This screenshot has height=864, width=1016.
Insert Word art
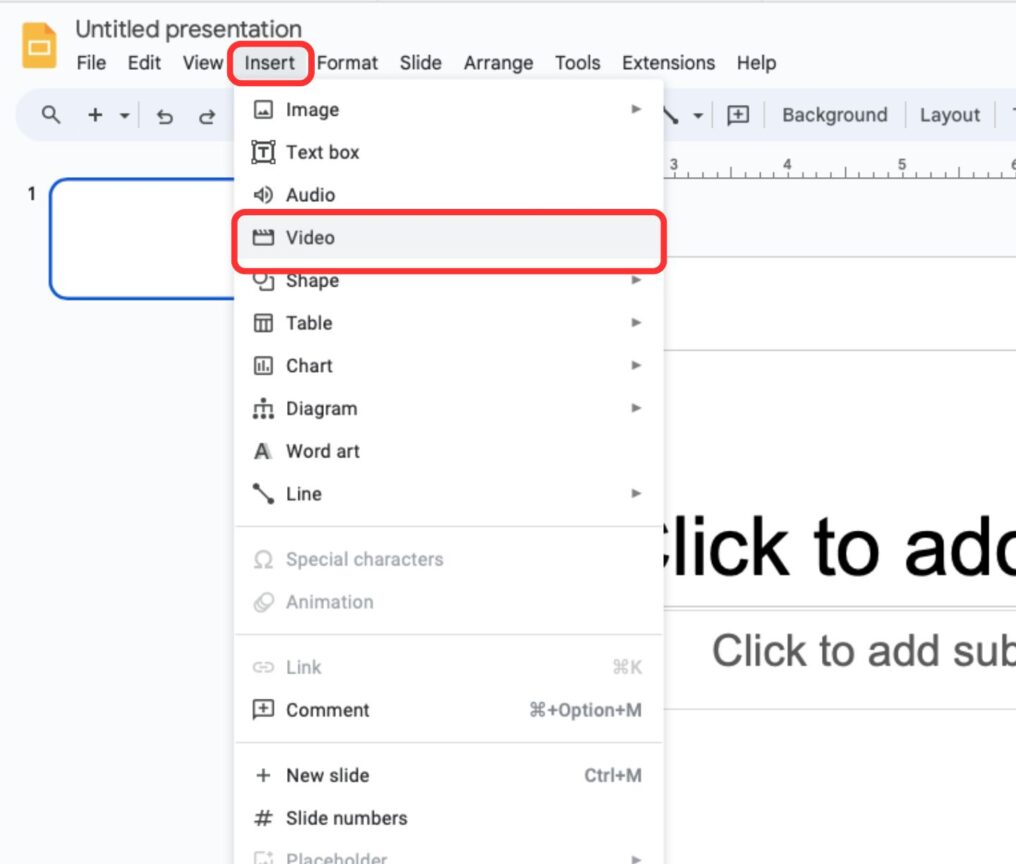tap(448, 451)
